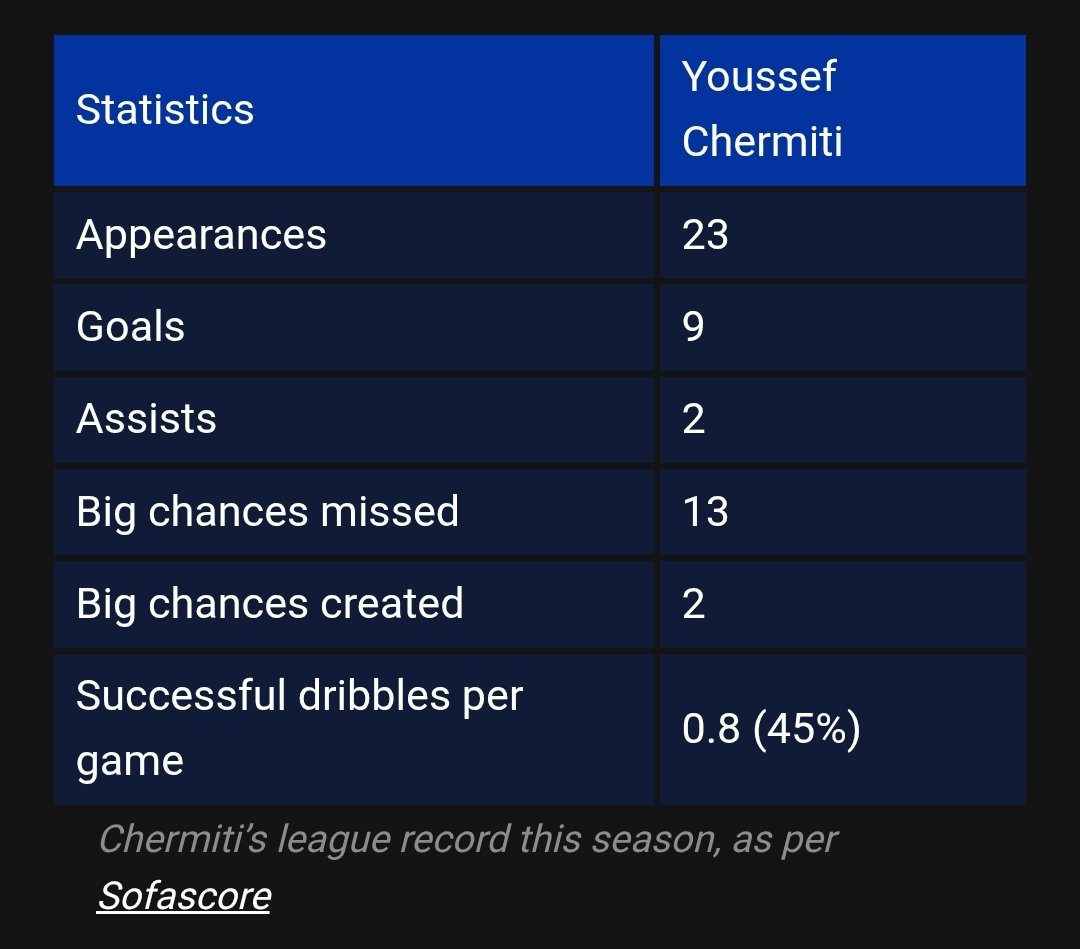Click the word Youssef in the table header
The image size is (1080, 949).
coord(758,77)
